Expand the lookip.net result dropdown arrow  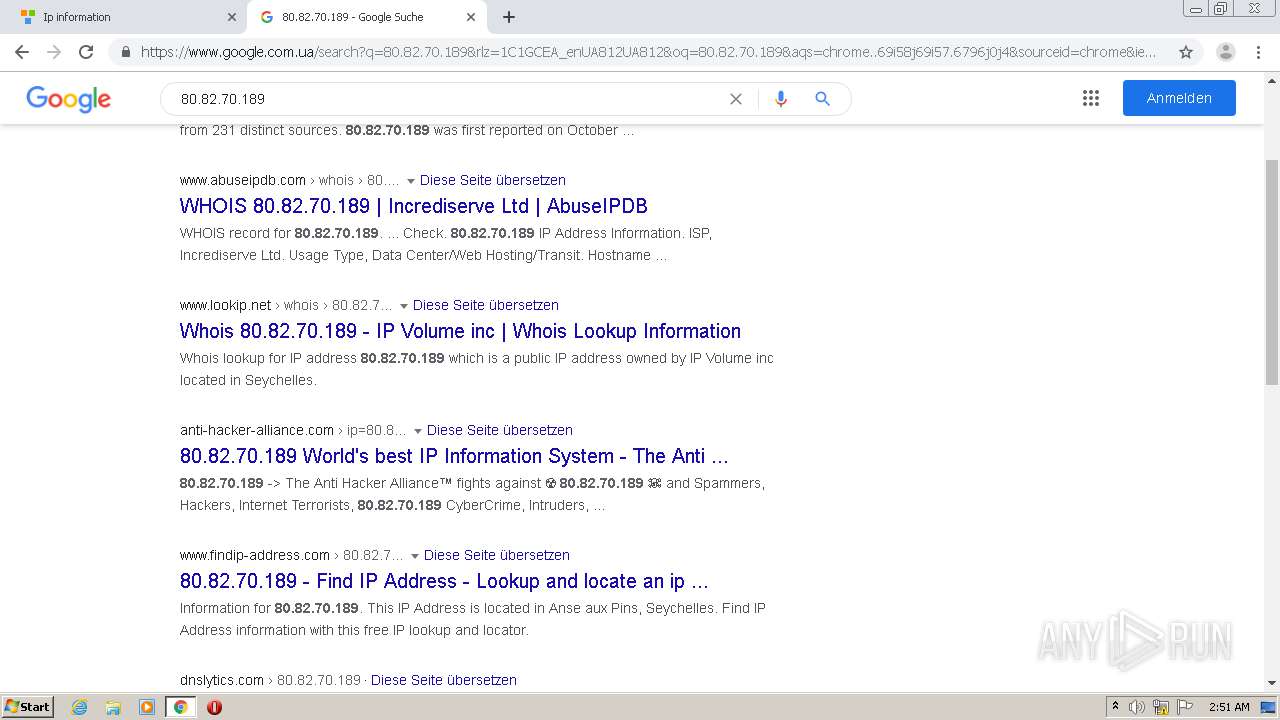(403, 306)
